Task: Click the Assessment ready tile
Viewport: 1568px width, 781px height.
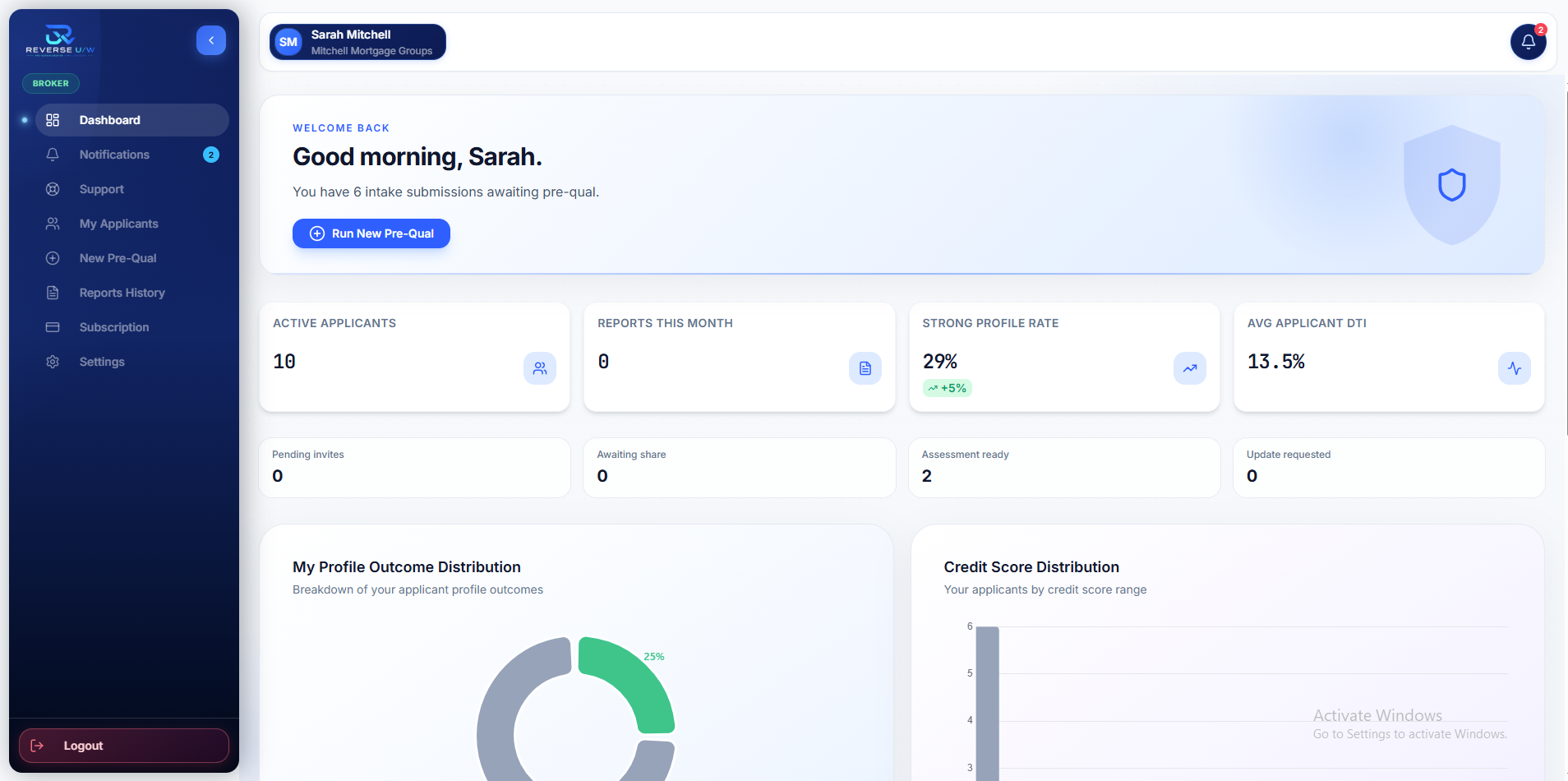Action: (x=1064, y=468)
